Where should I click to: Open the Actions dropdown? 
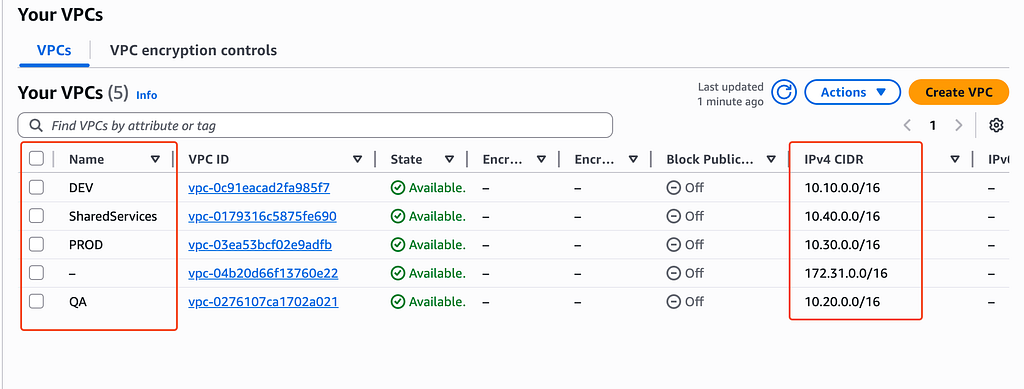pos(852,93)
